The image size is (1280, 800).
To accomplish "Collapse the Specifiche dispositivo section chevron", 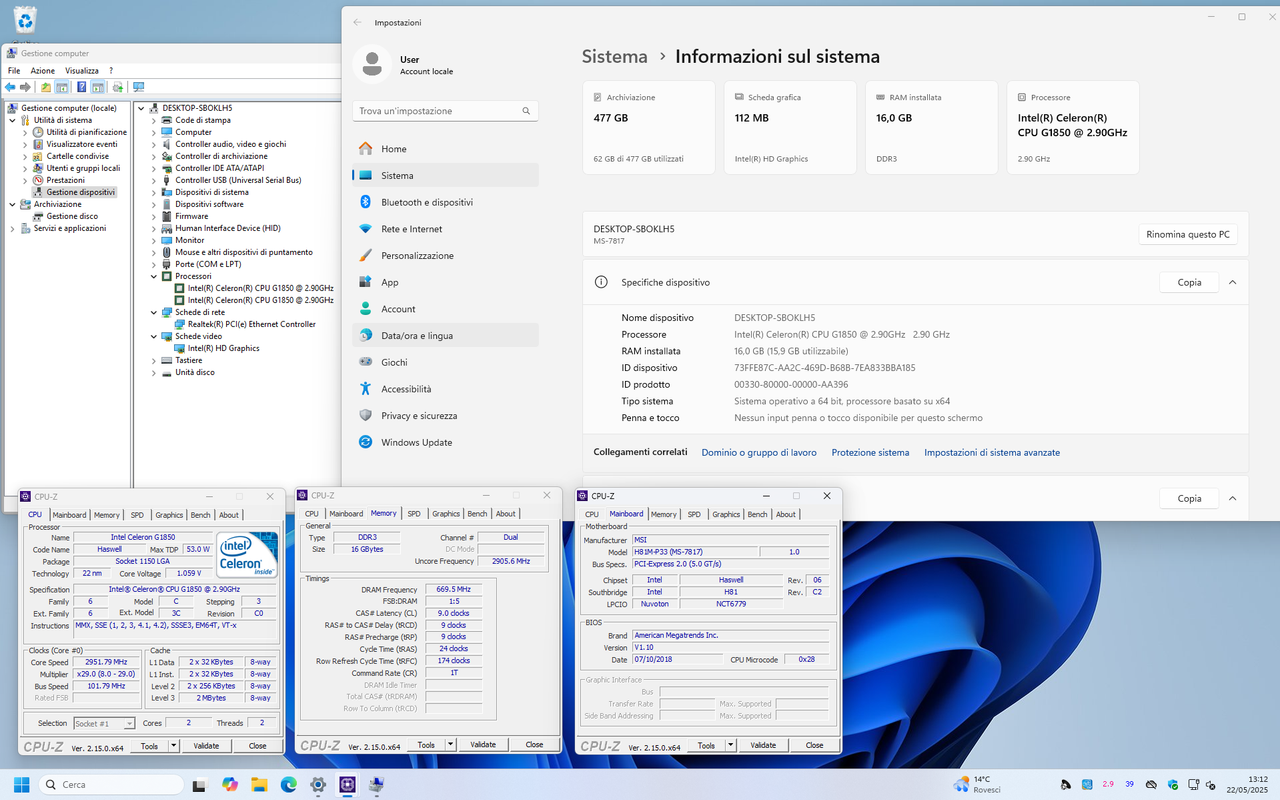I will (x=1232, y=282).
